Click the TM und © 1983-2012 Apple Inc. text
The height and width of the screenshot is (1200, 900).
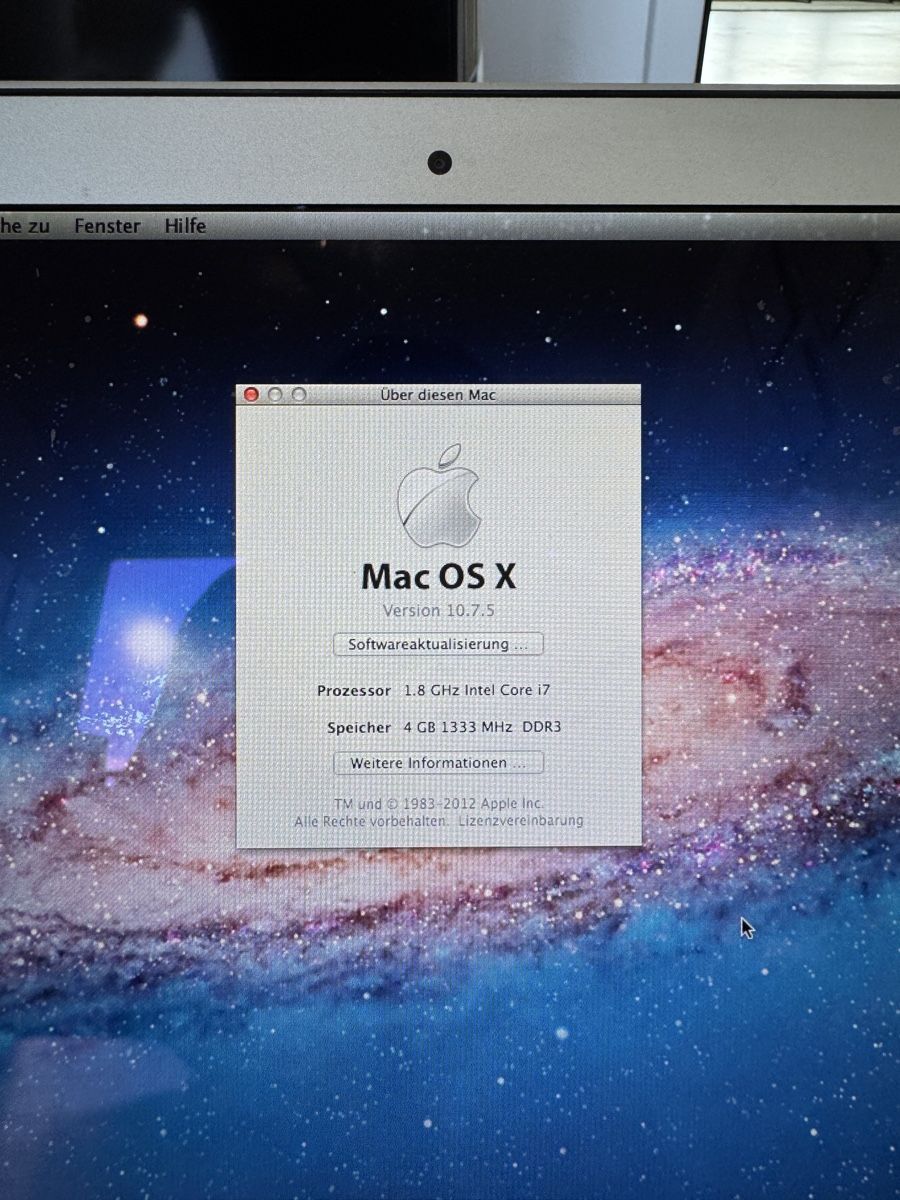click(439, 804)
